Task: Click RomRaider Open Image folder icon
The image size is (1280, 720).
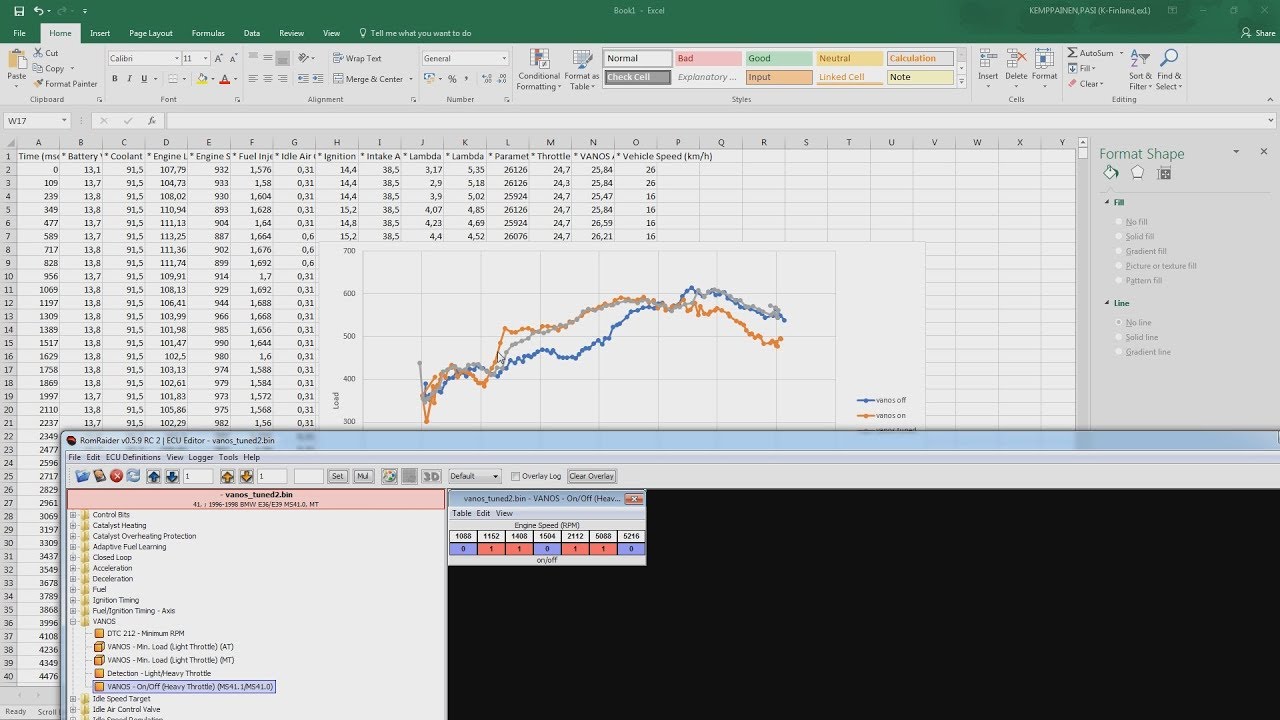Action: (82, 476)
